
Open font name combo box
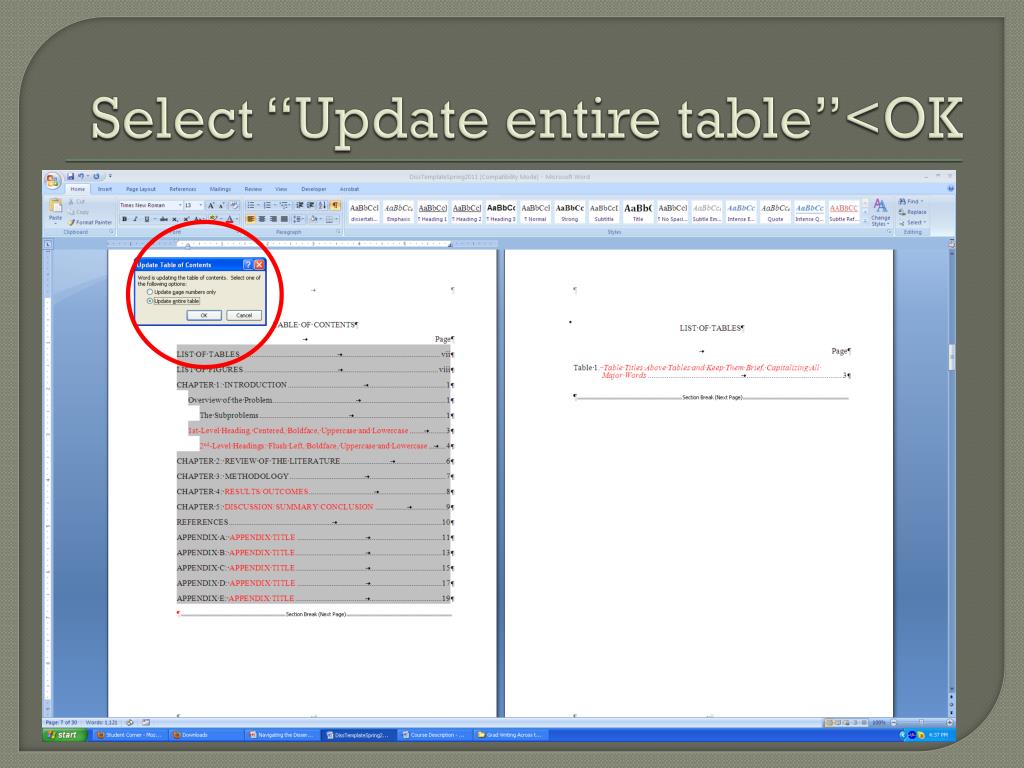click(x=150, y=205)
